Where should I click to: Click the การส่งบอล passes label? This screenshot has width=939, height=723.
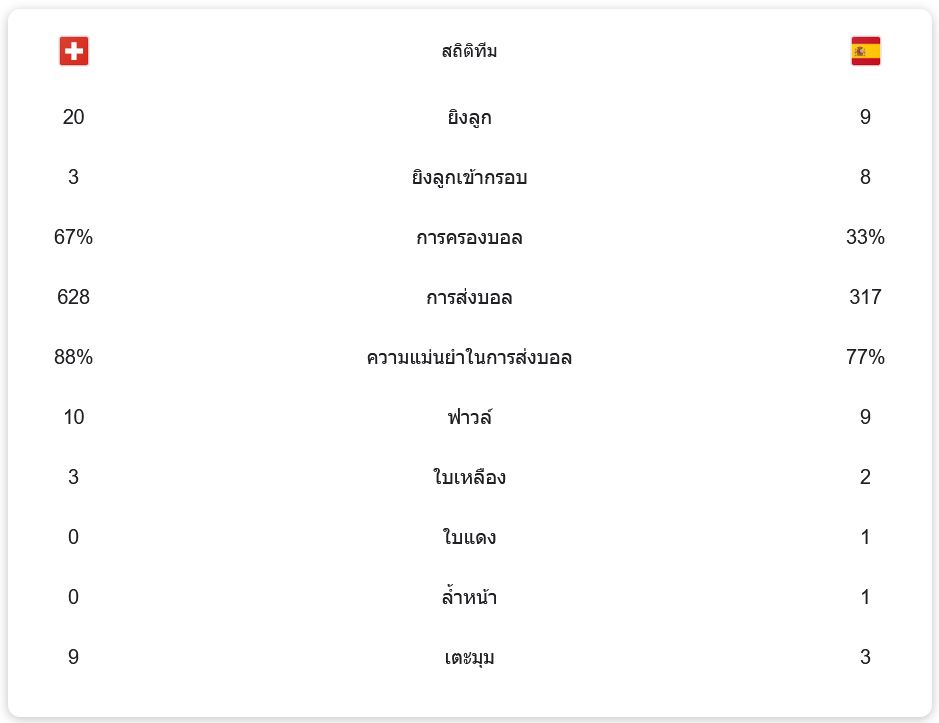[x=469, y=298]
